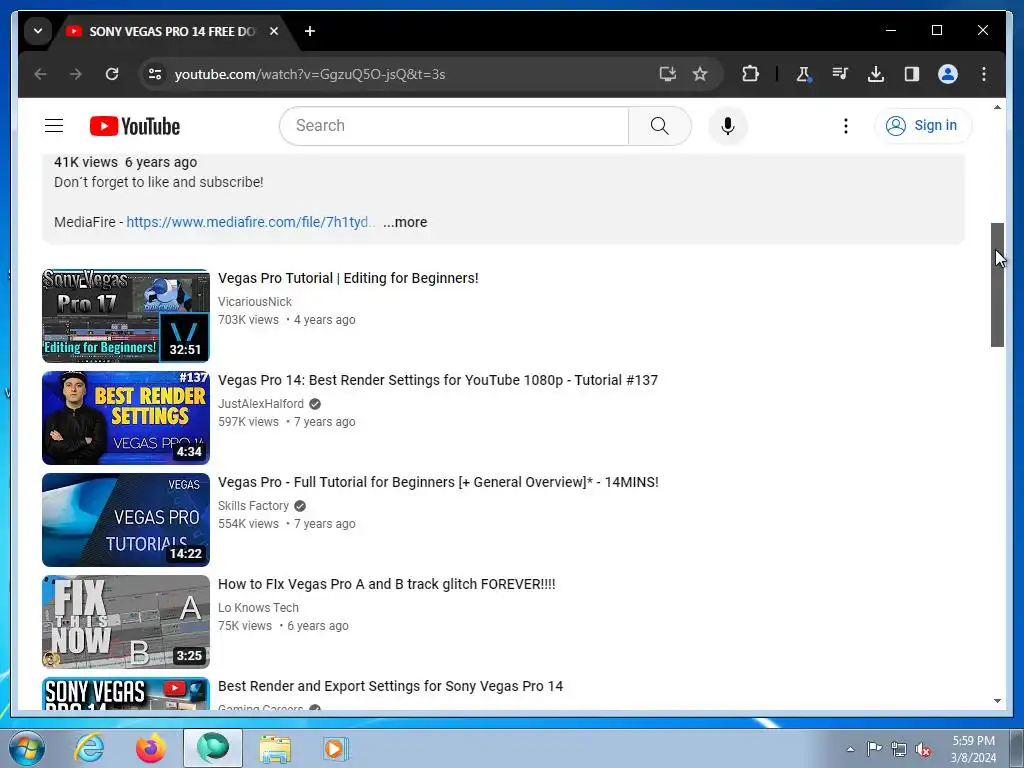
Task: Open the tab search dropdown arrow
Action: click(38, 31)
